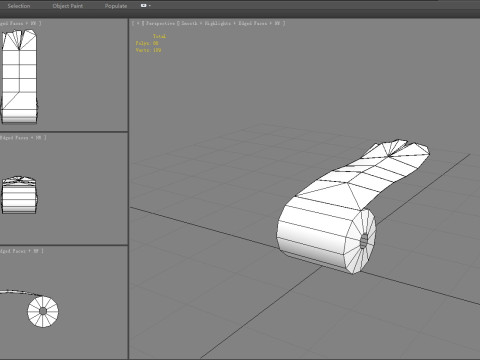Viewport: 480px width, 360px height.
Task: Select the circular roll in bottom-left viewport
Action: [43, 311]
